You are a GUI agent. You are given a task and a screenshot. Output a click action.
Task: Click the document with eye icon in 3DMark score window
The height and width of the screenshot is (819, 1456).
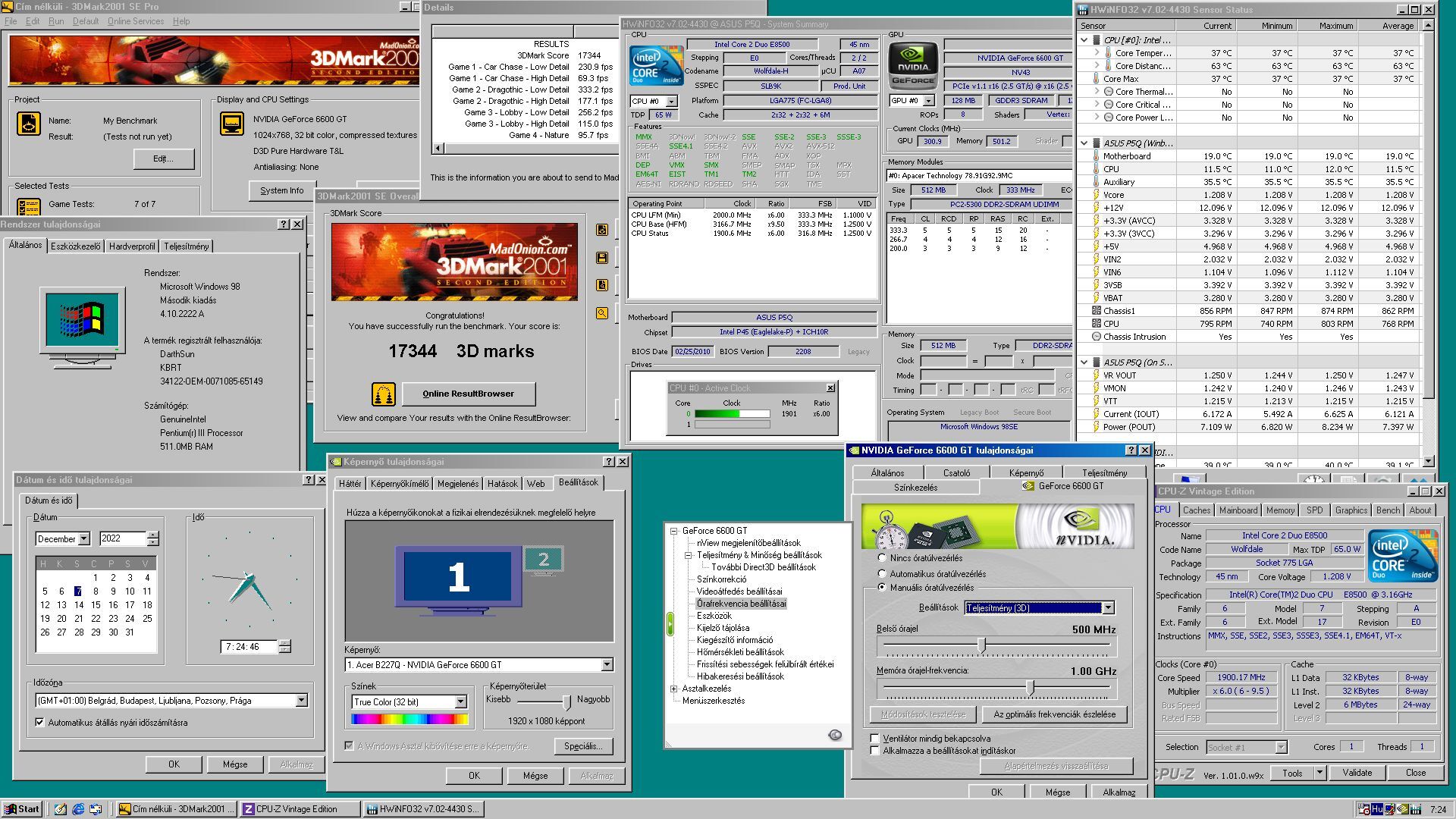(602, 230)
